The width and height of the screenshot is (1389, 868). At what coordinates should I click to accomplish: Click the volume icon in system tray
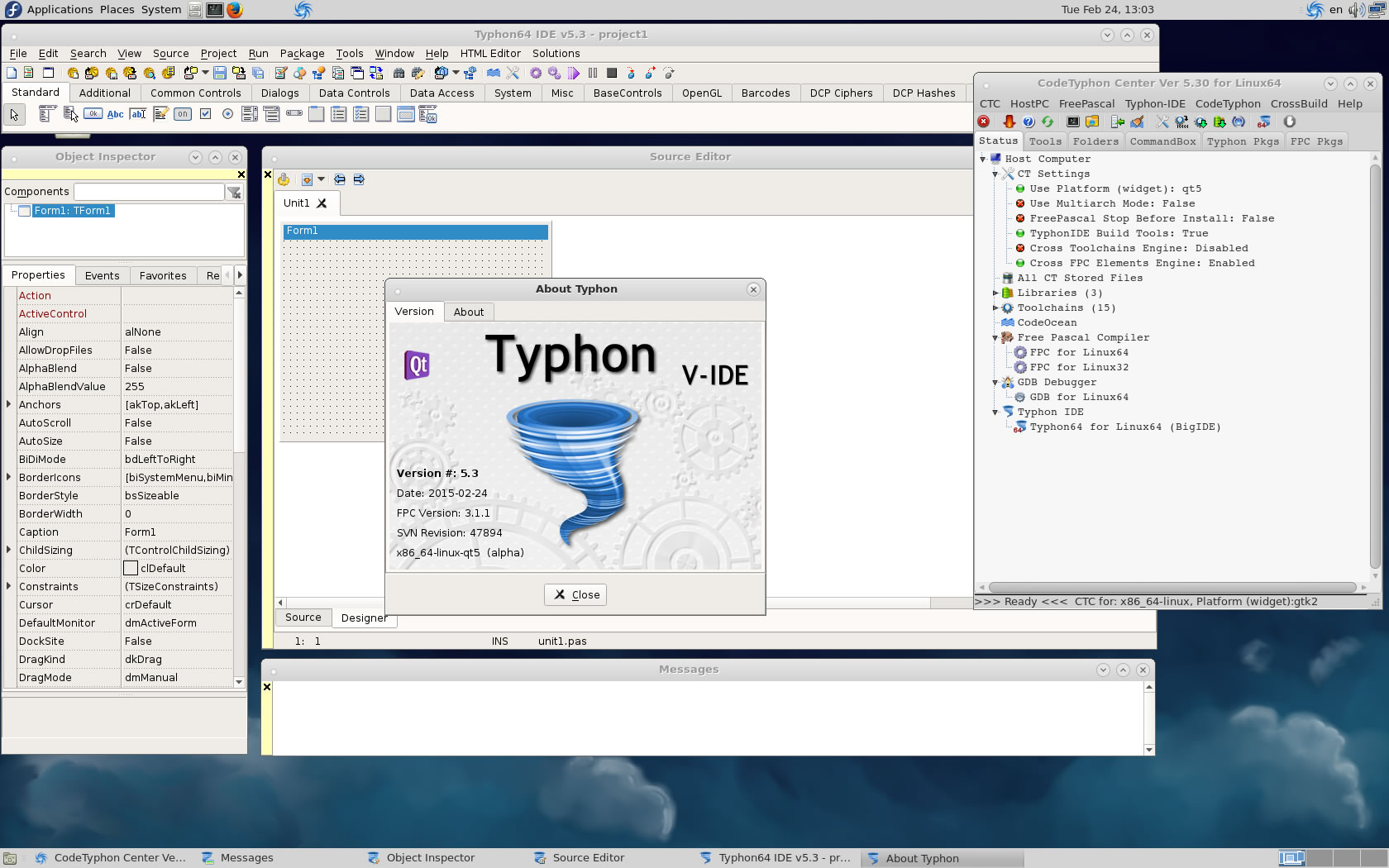(x=1356, y=10)
